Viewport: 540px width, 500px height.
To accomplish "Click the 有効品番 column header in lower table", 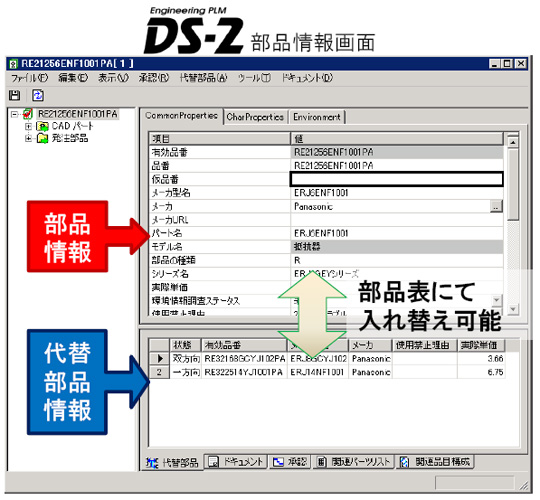I will tap(244, 345).
